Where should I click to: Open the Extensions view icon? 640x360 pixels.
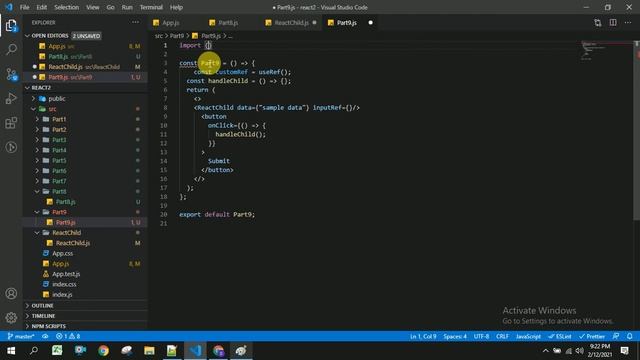coord(11,123)
